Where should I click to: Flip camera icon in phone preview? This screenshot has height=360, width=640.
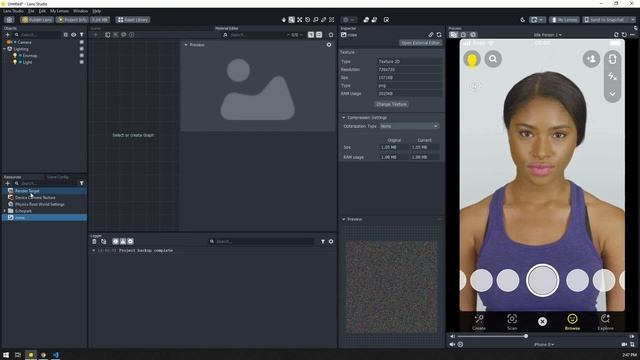pyautogui.click(x=612, y=59)
